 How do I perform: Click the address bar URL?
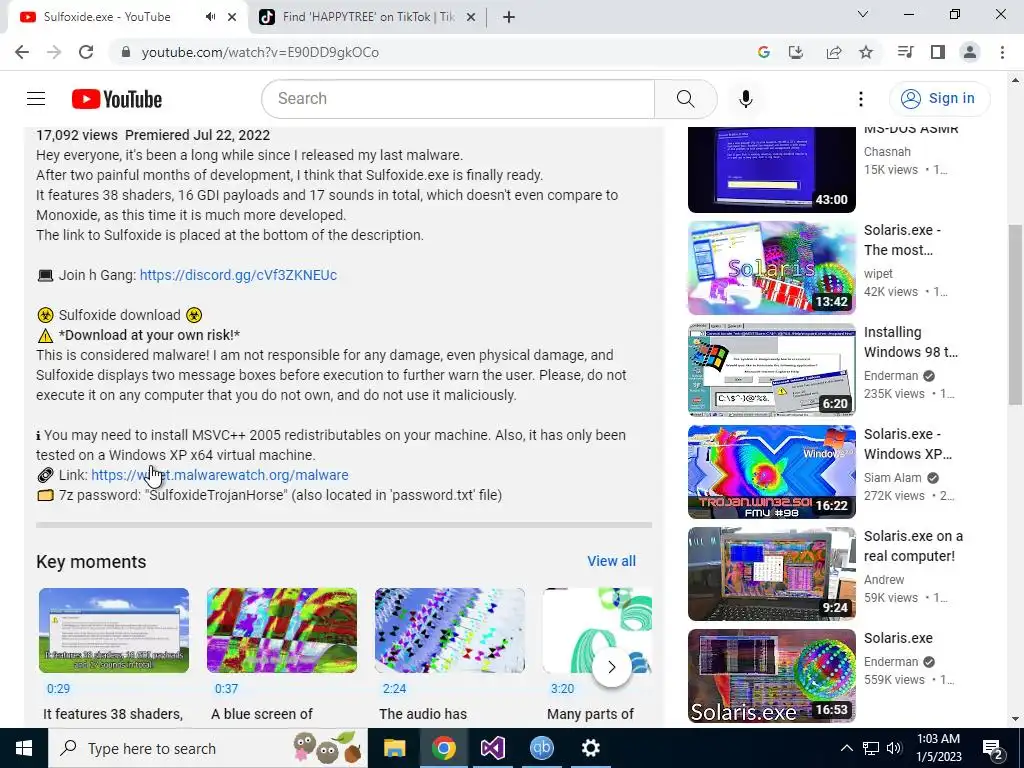[x=260, y=52]
